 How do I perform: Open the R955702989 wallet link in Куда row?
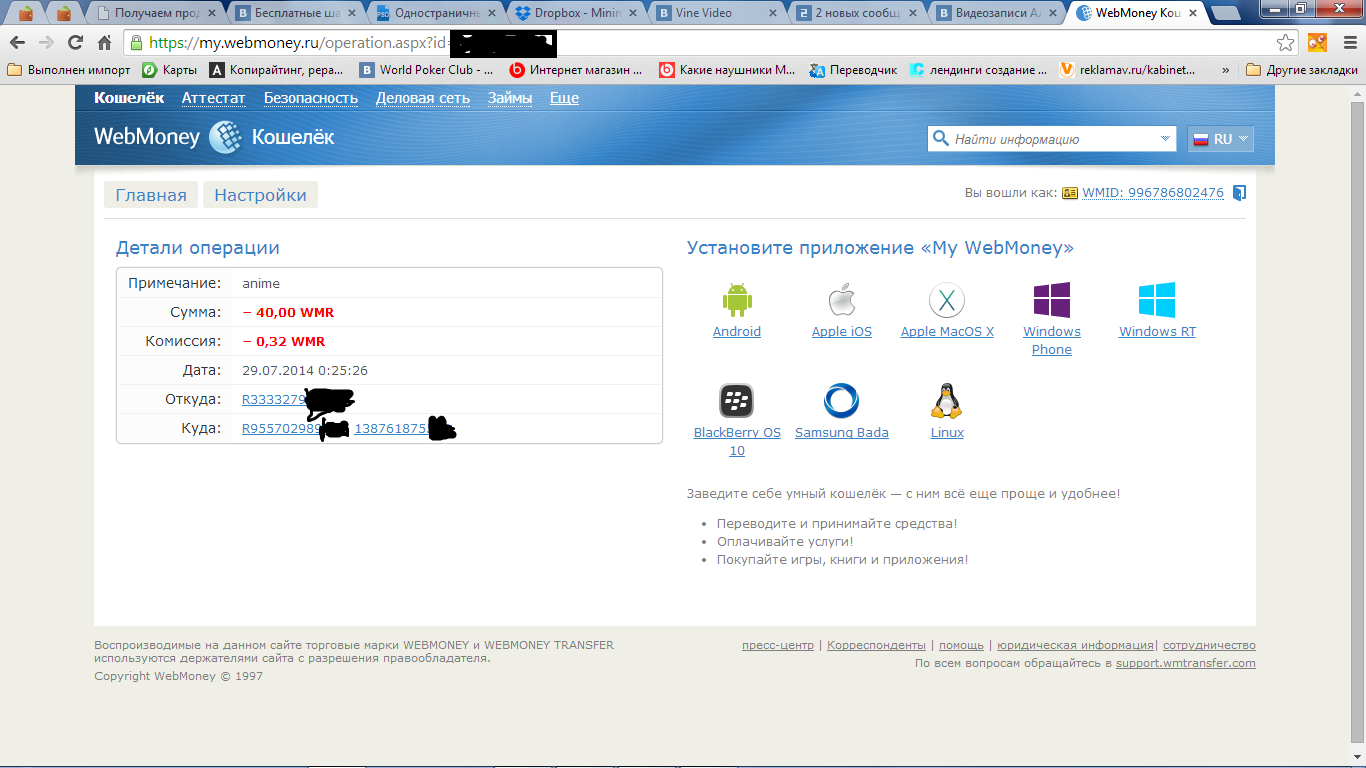284,428
